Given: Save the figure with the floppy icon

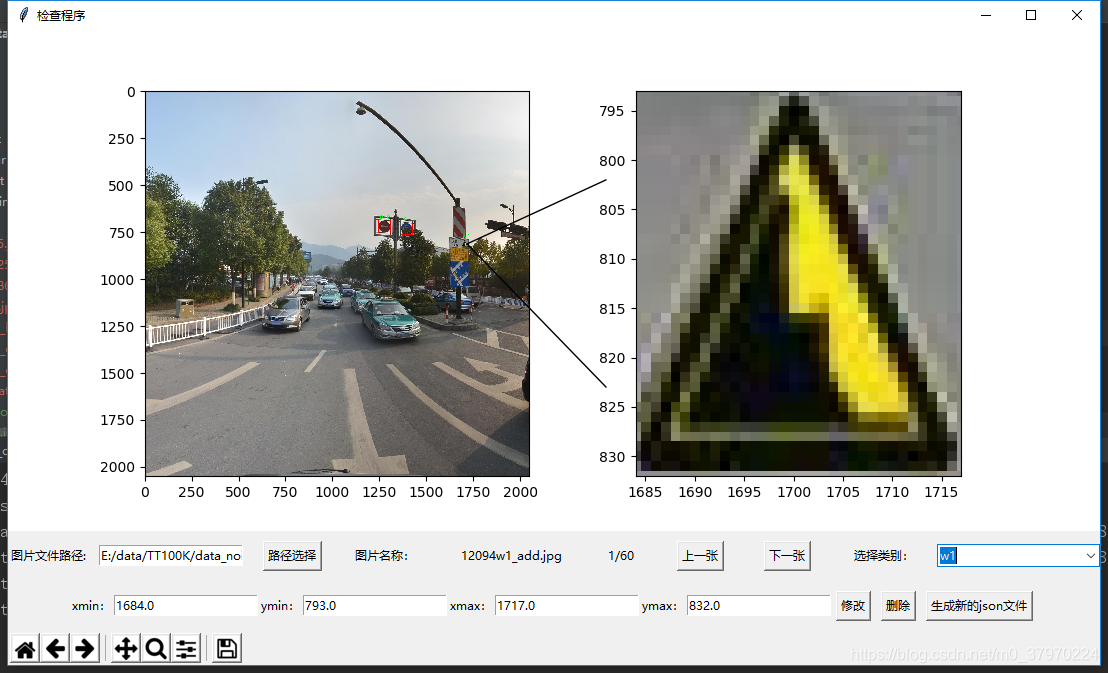Looking at the screenshot, I should [227, 648].
